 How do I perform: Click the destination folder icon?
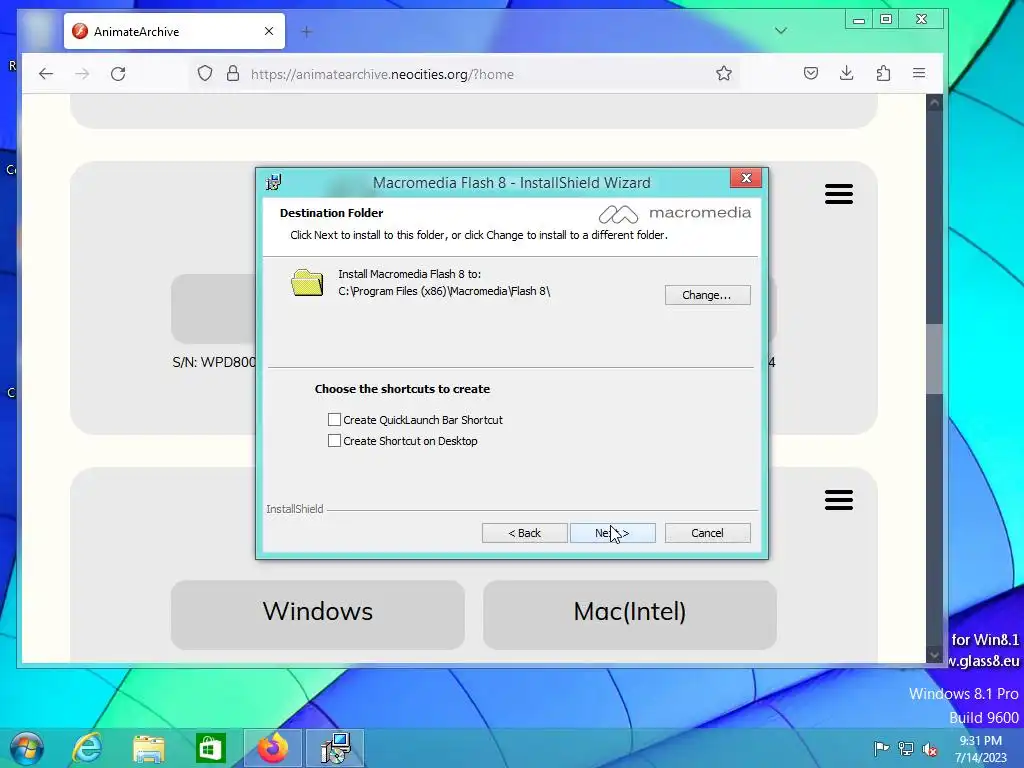coord(307,283)
